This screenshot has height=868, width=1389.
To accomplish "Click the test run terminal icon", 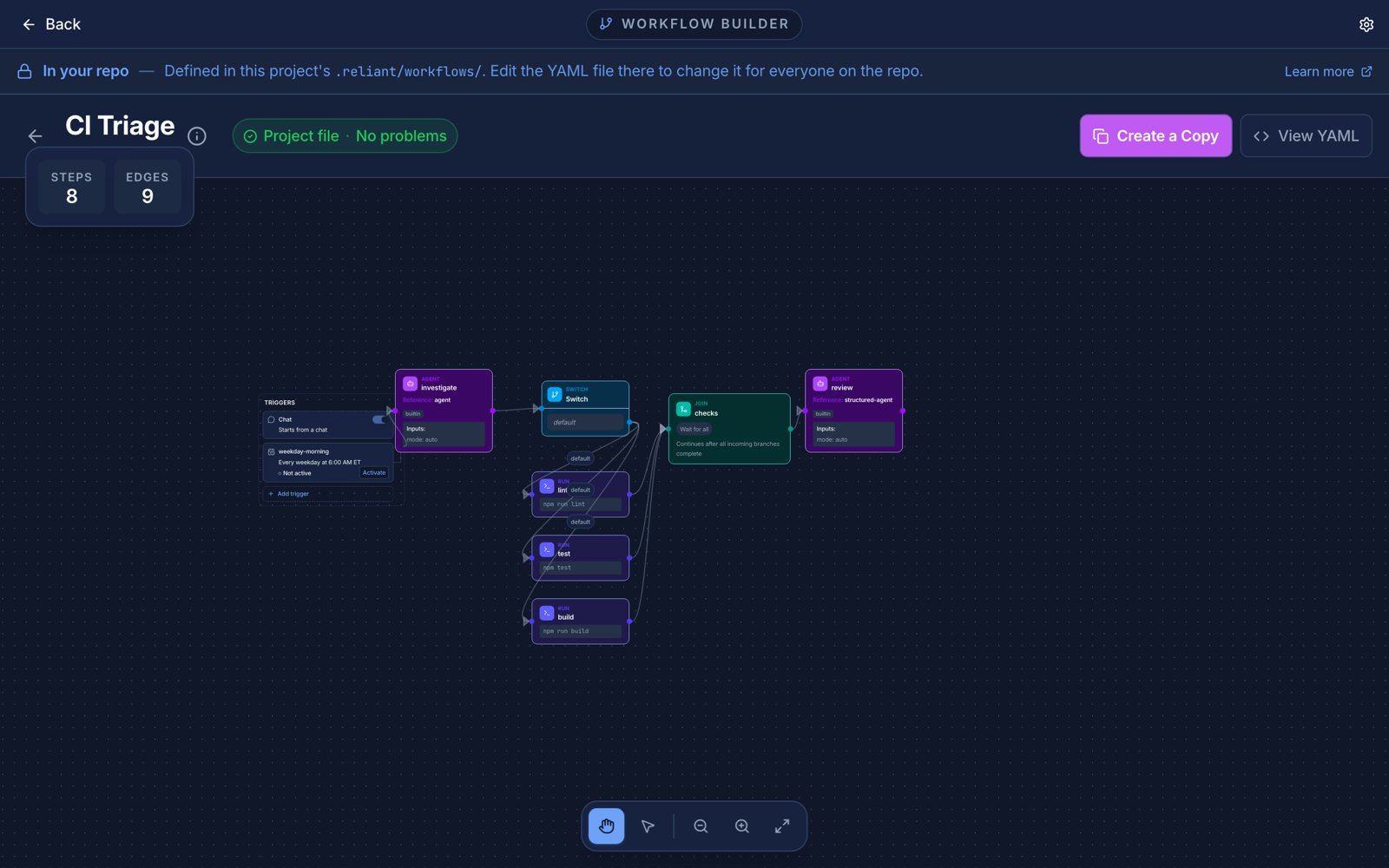I will click(x=547, y=549).
